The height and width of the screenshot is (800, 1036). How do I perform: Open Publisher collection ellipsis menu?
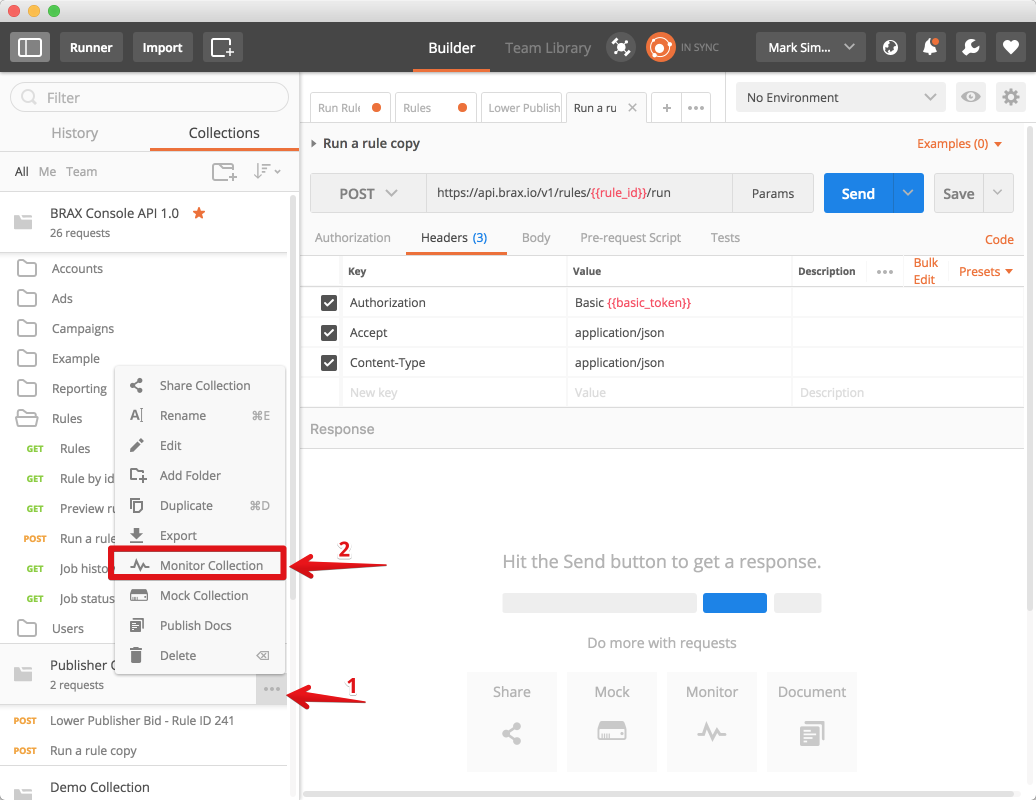click(x=272, y=689)
